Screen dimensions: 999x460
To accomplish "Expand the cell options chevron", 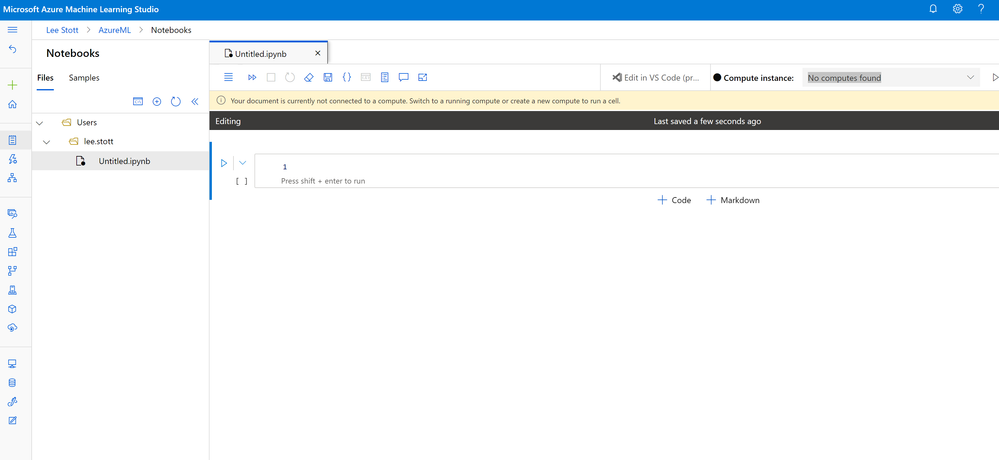I will pos(242,163).
